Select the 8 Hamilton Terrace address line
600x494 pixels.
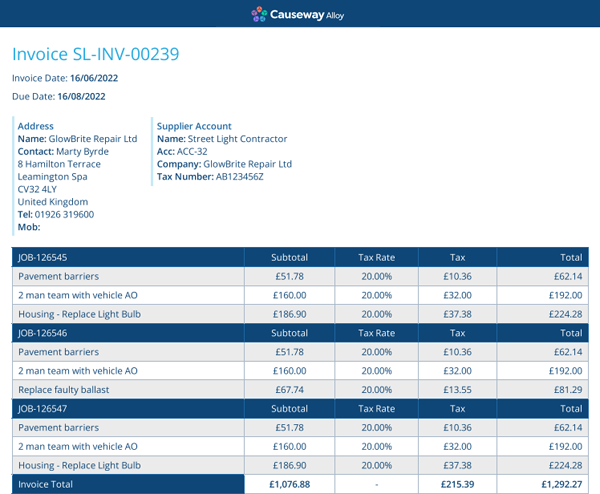pos(59,164)
